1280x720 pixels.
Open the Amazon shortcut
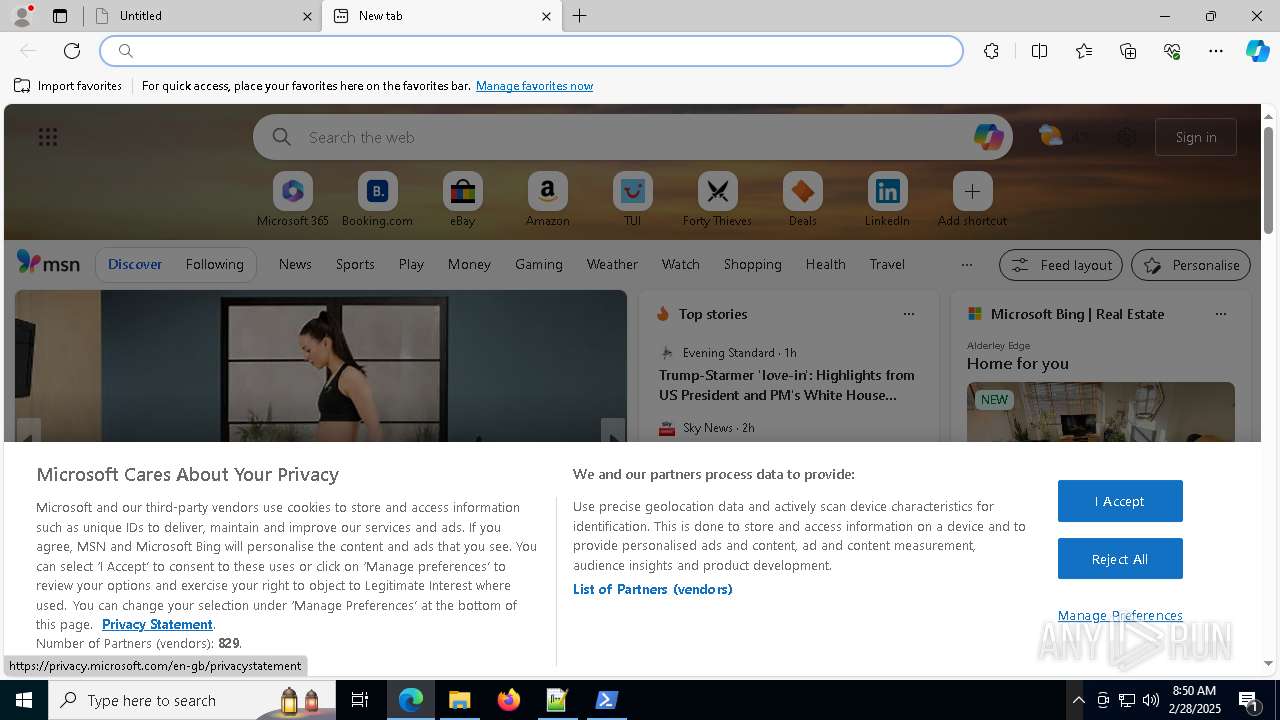point(547,199)
